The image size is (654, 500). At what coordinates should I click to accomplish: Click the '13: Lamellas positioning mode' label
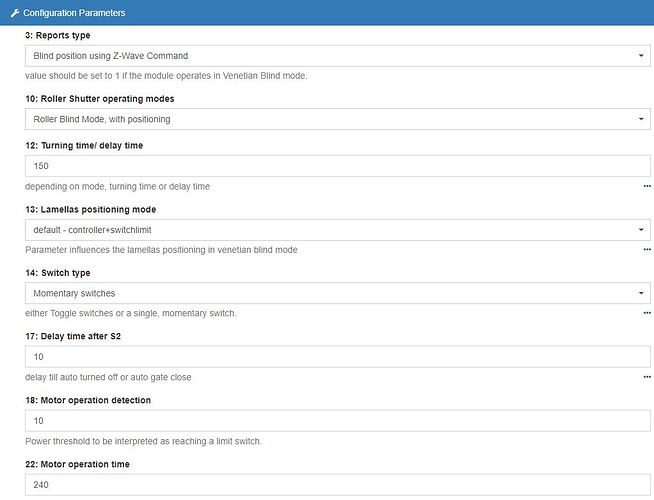point(91,209)
